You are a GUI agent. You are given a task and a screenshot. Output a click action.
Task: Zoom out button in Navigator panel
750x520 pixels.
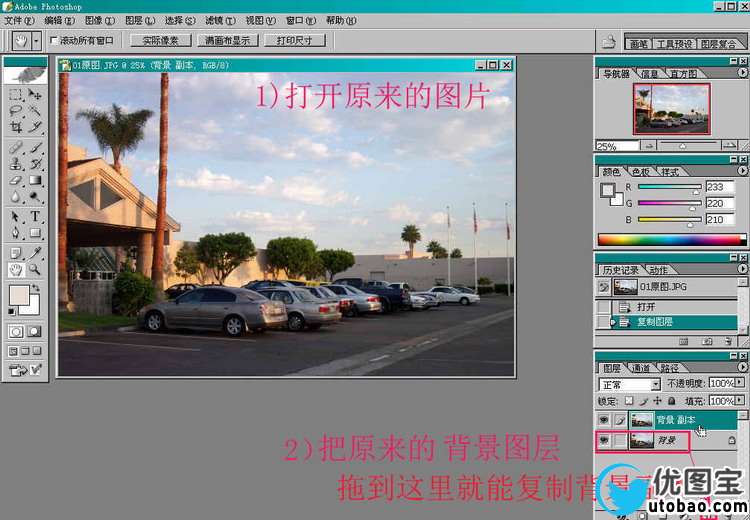click(649, 145)
